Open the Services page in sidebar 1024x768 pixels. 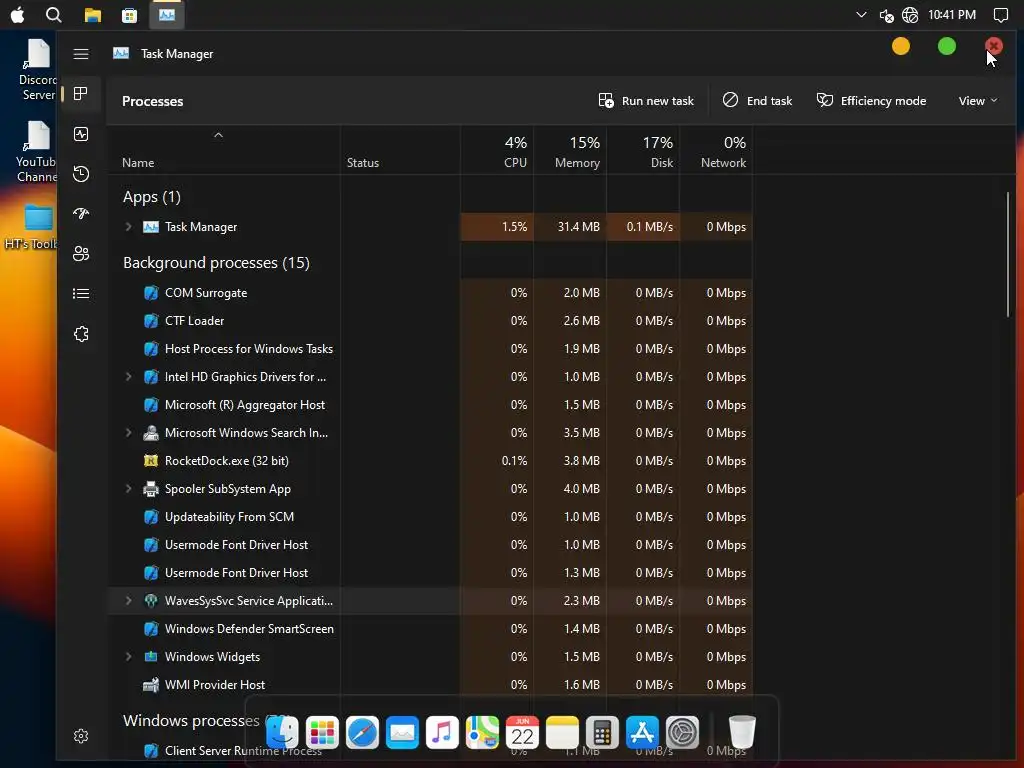point(81,334)
